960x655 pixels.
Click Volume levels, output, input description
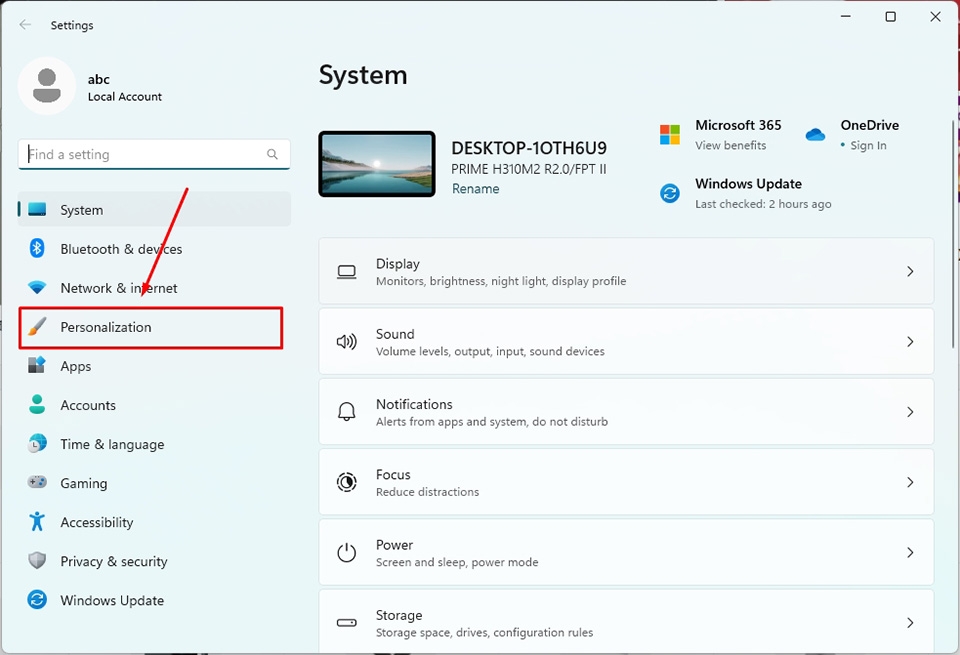pos(490,351)
